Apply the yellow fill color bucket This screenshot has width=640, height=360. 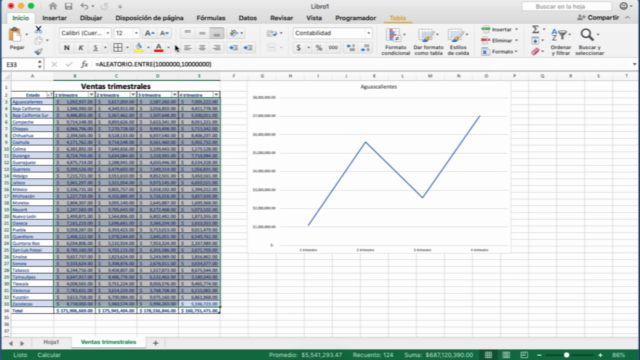coord(139,48)
